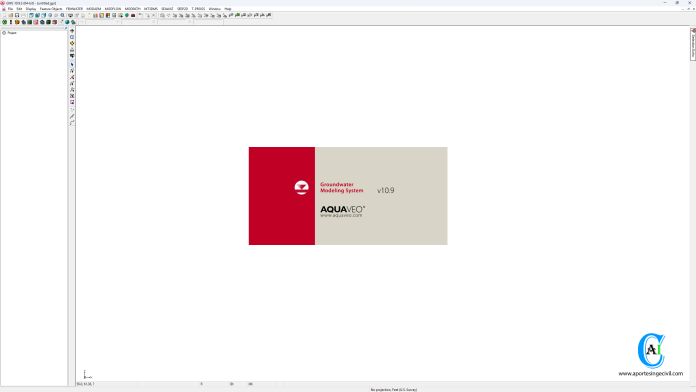Image resolution: width=696 pixels, height=392 pixels.
Task: Click the v10.9 version text on splash
Action: pos(386,190)
